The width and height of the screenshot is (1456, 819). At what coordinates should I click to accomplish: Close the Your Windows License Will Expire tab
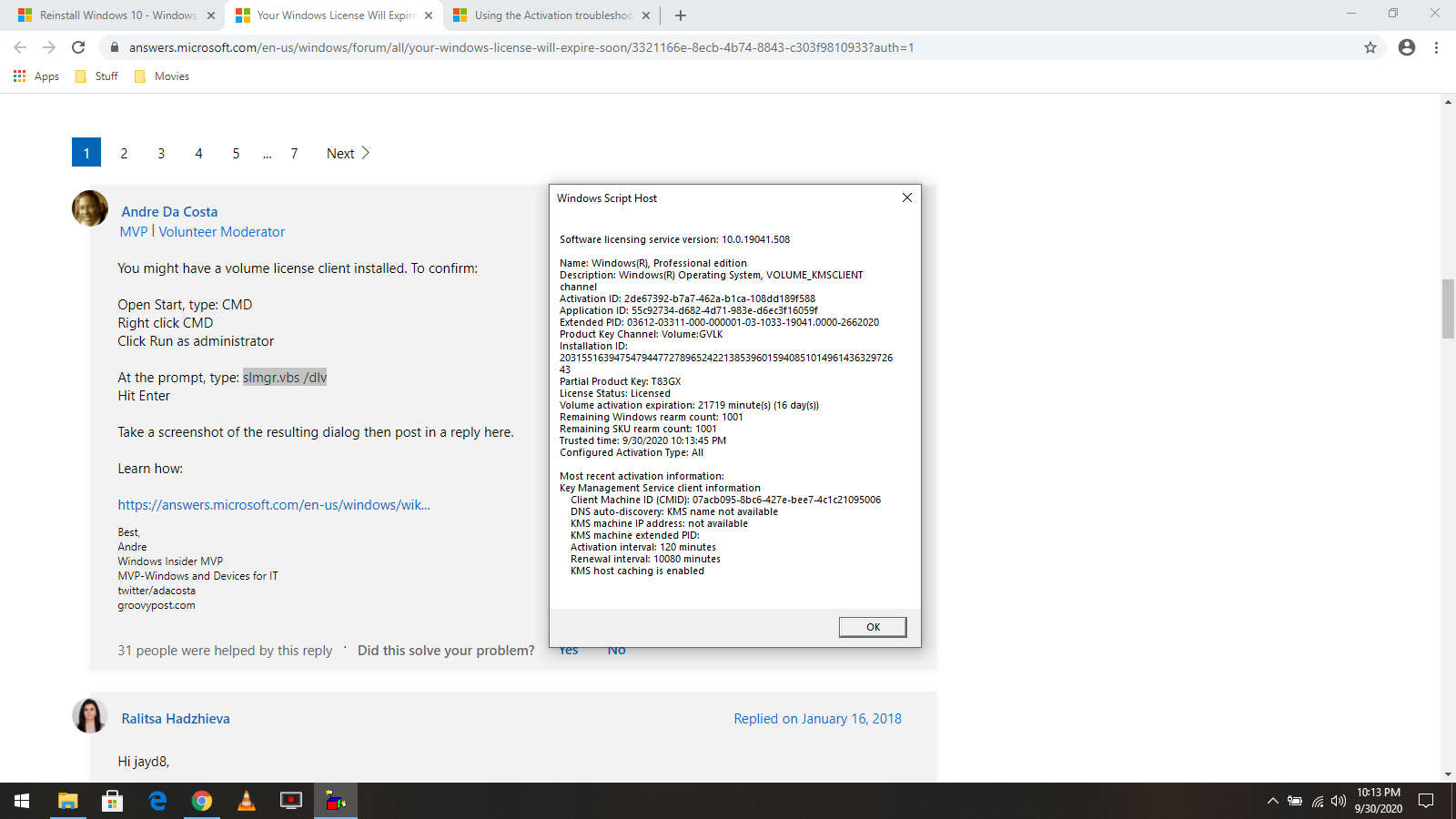click(429, 15)
